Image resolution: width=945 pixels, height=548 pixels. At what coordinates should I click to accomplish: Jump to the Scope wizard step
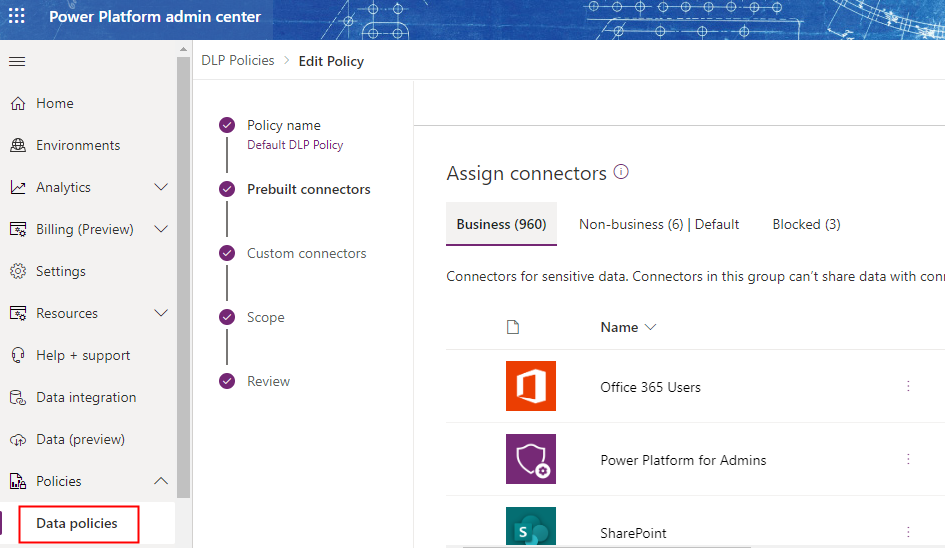coord(265,317)
